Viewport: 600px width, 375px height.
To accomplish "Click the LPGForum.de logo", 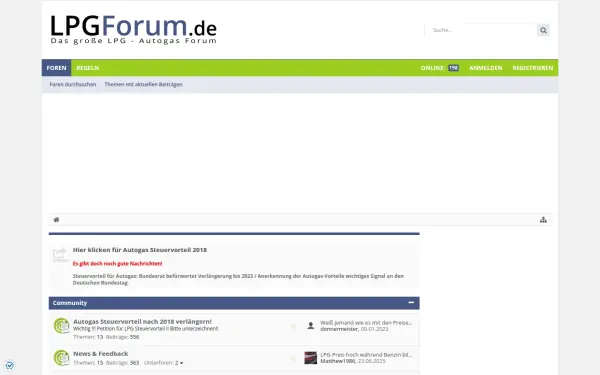I will point(133,29).
